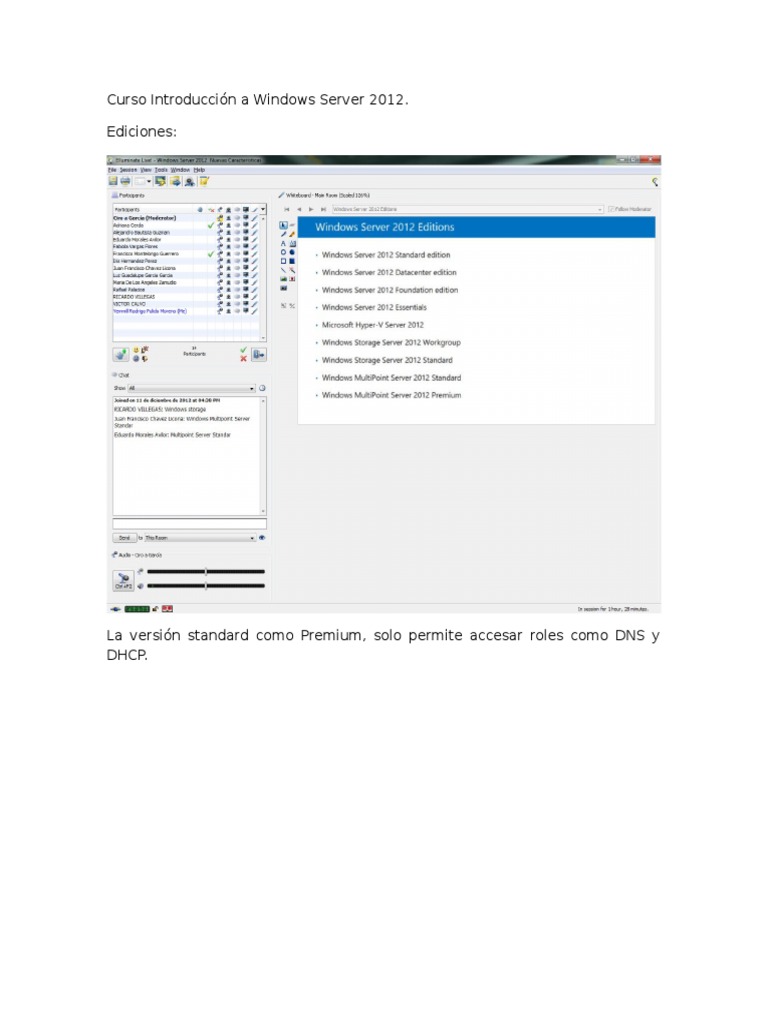Screen dimensions: 768x1024
Task: Click 'Windows Storage Server 2012 Workgroup' text
Action: 391,342
